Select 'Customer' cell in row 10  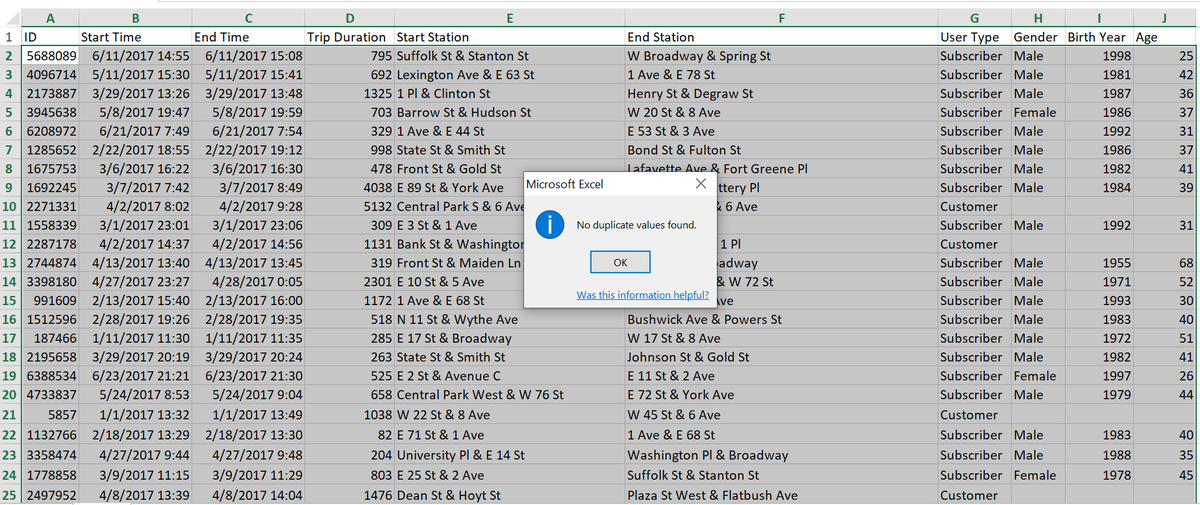click(x=974, y=207)
